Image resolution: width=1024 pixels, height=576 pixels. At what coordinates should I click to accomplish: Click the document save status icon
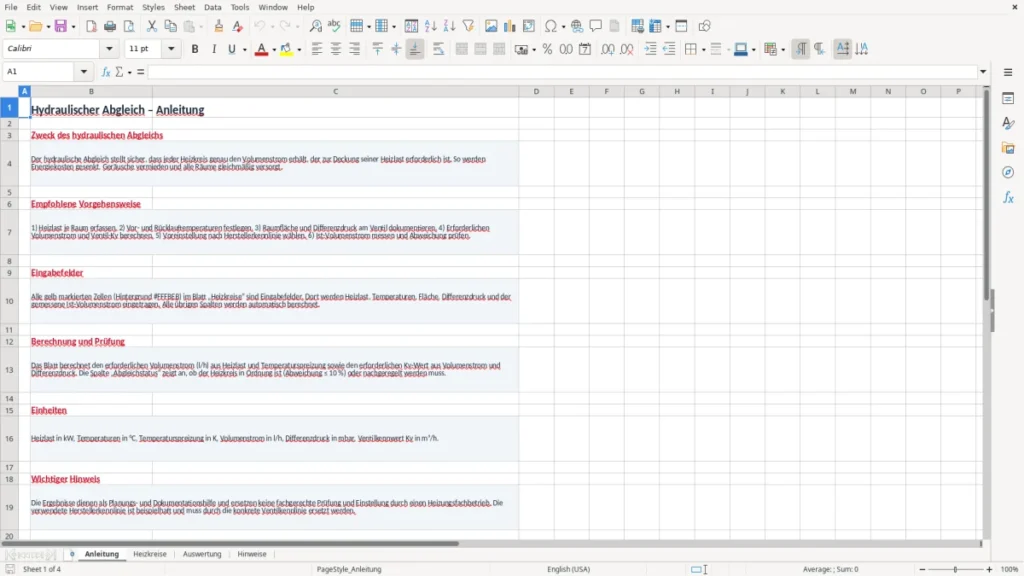[x=10, y=569]
